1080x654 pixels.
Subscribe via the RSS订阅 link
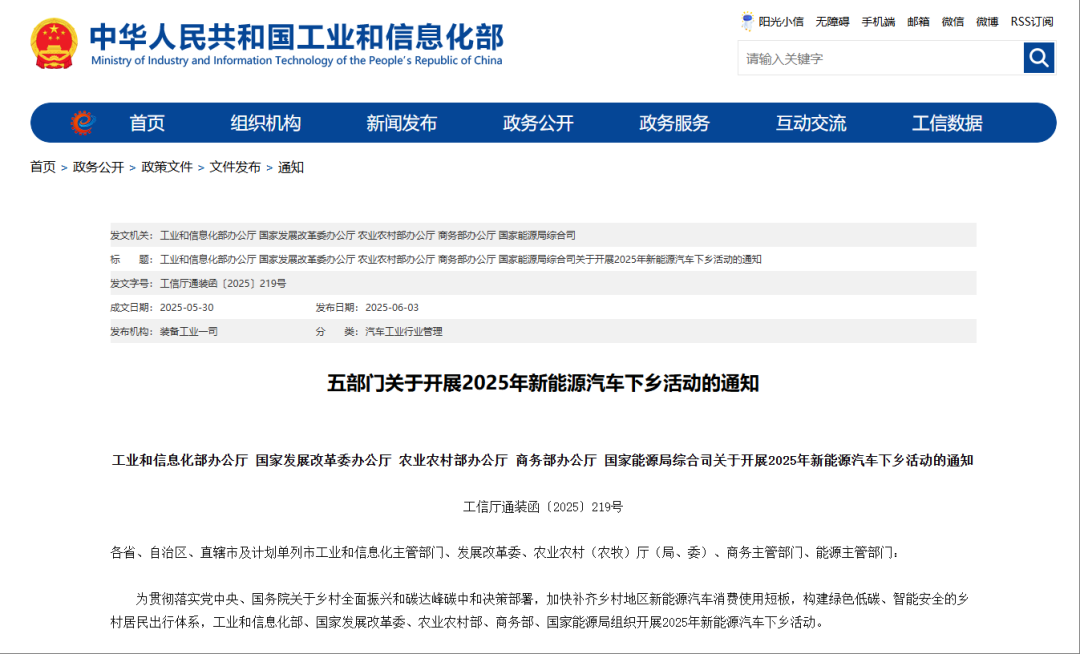pos(1029,20)
